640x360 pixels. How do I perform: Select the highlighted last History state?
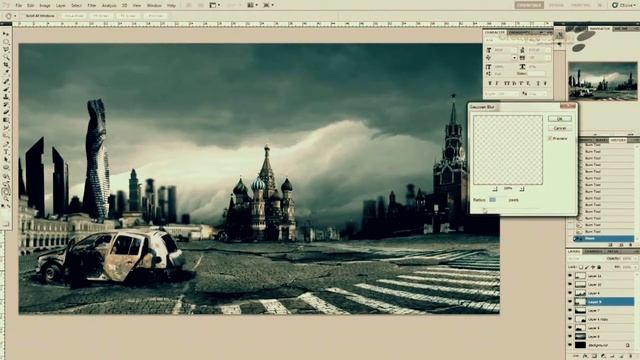pos(603,238)
